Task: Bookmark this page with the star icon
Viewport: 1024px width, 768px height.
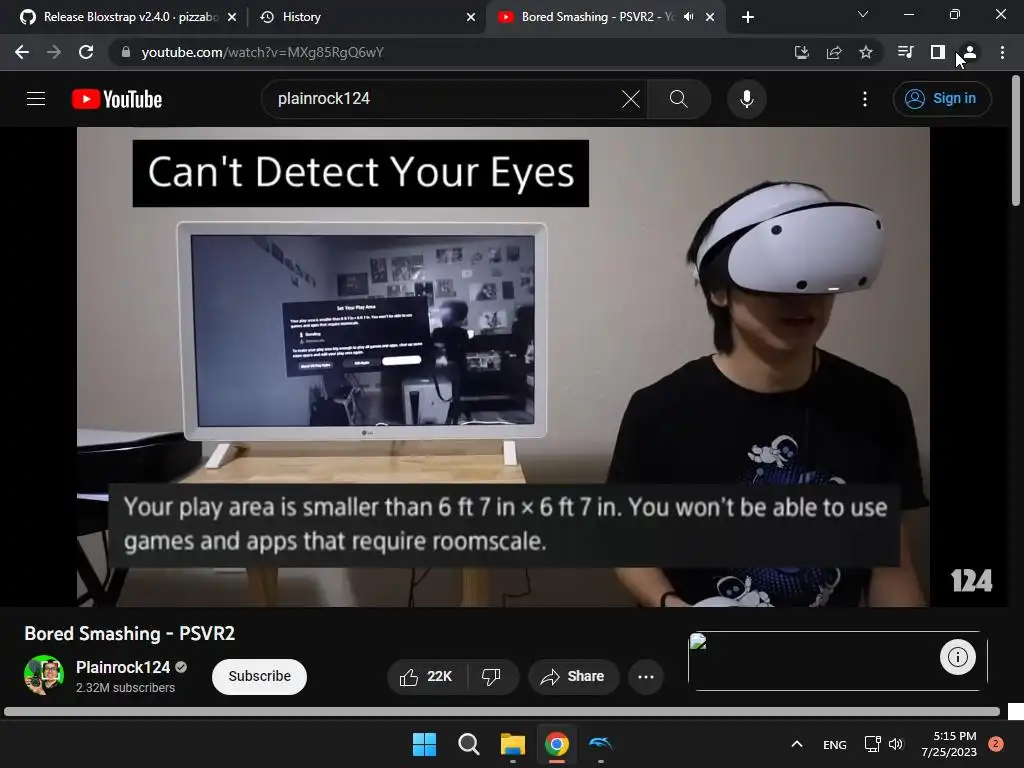Action: point(866,52)
